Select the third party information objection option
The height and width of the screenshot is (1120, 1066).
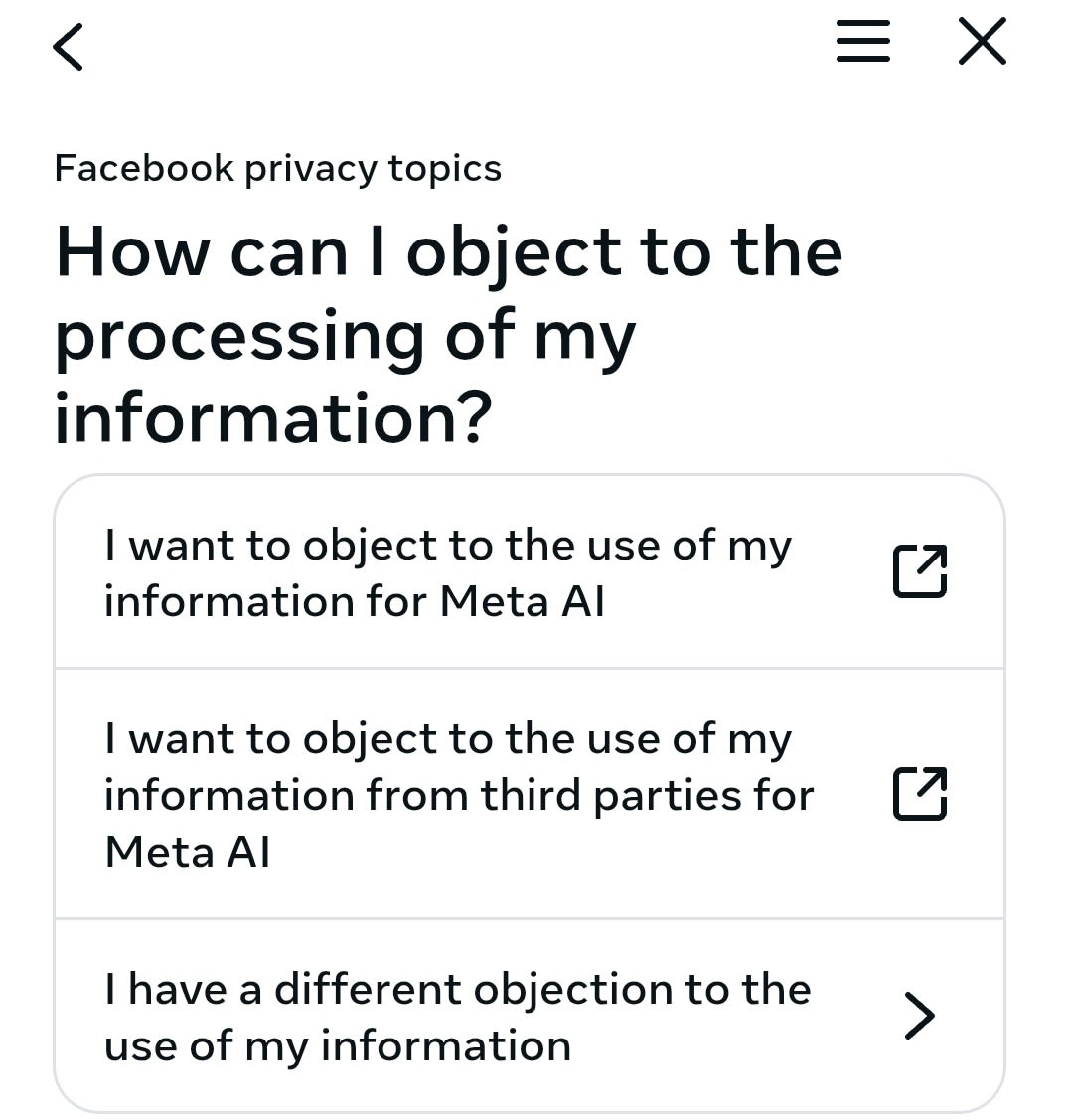[x=457, y=794]
